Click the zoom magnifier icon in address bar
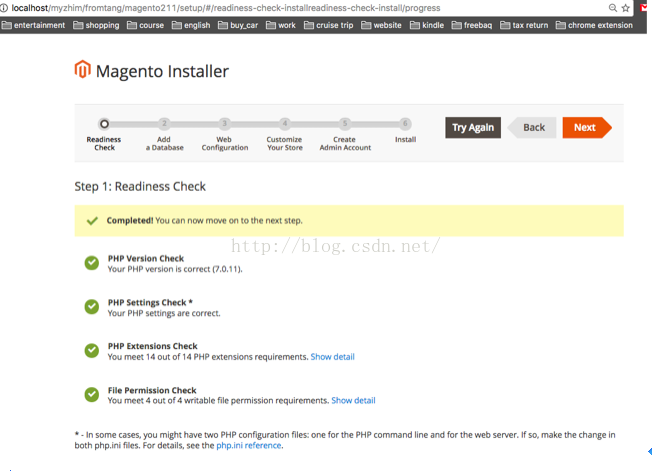Screen dimensions: 652x471 [x=612, y=8]
